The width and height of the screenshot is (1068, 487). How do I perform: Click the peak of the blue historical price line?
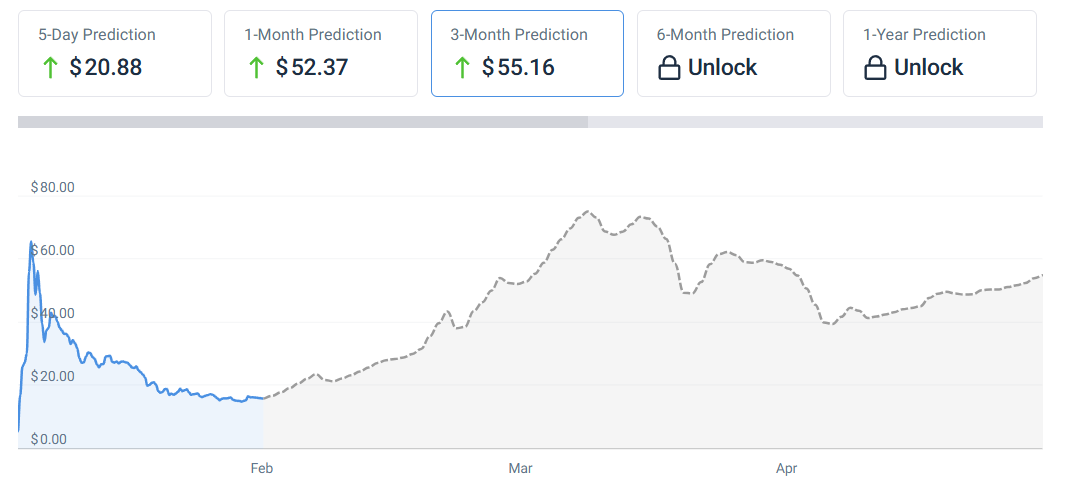pos(31,242)
